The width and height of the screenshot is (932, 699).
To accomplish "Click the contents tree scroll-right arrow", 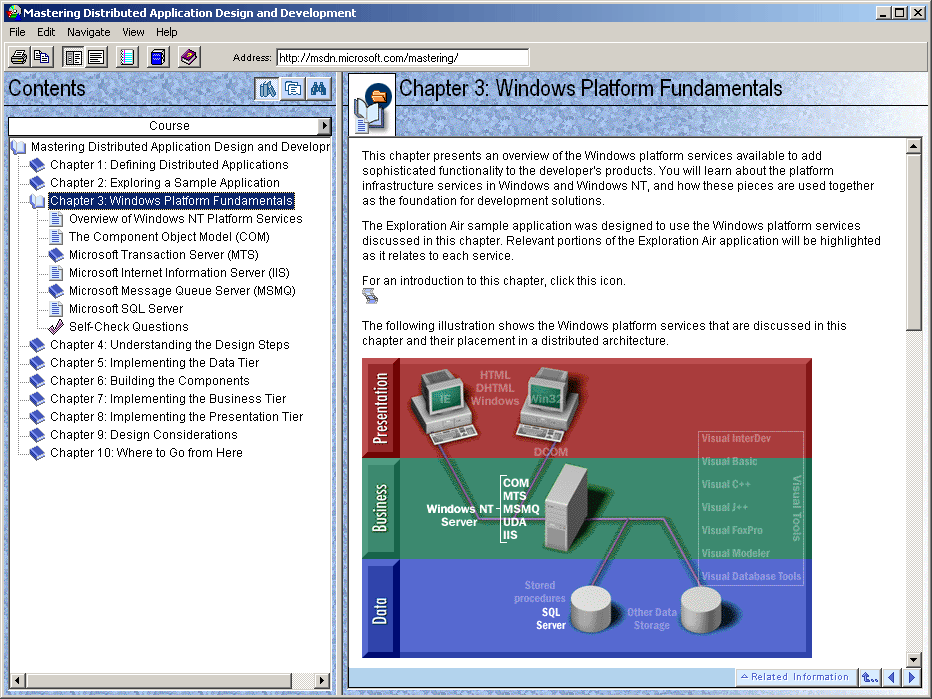I will coord(322,680).
